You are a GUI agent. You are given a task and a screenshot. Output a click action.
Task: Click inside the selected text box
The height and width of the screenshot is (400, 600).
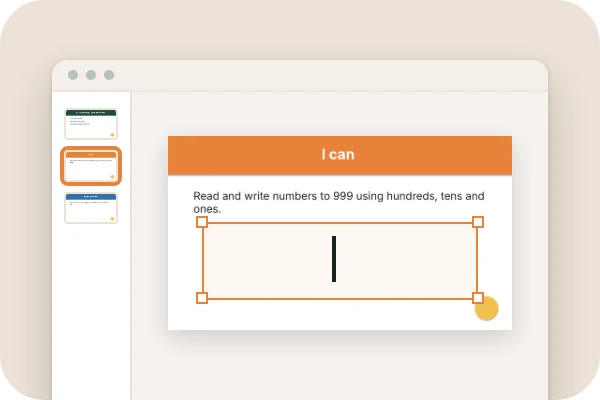coord(340,260)
